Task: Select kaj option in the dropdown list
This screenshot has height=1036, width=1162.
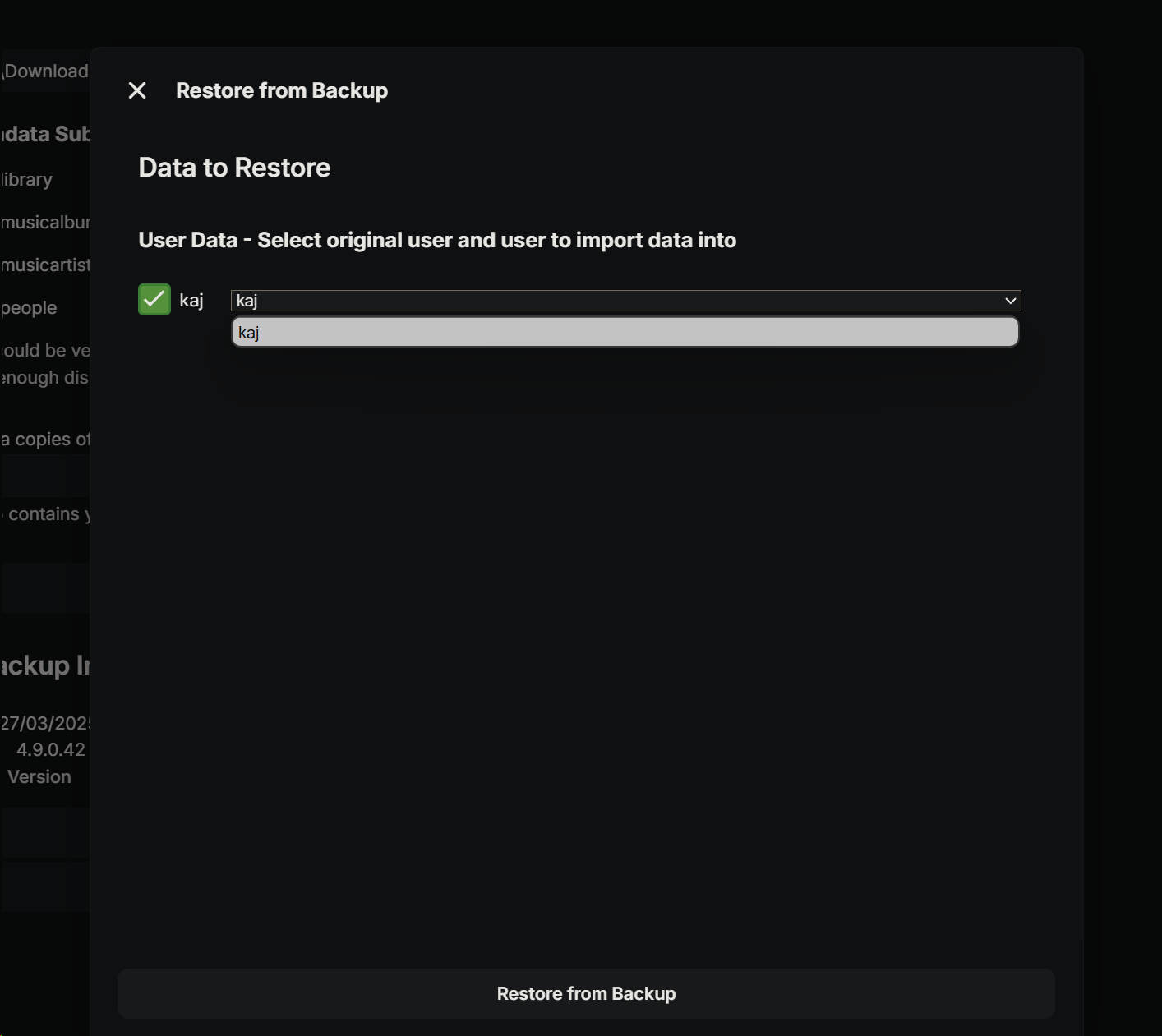Action: pyautogui.click(x=625, y=332)
